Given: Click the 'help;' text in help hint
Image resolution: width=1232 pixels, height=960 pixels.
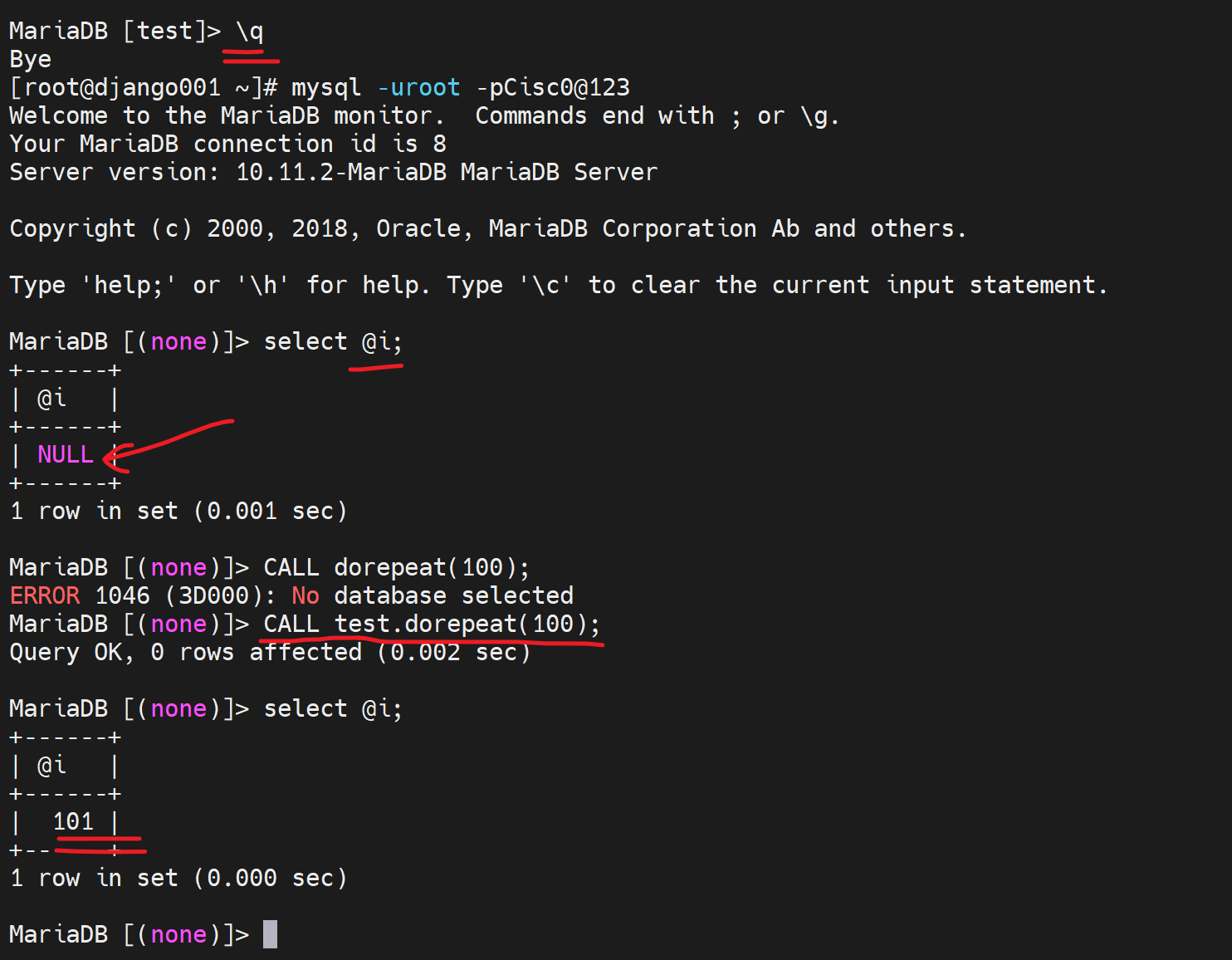Looking at the screenshot, I should (x=129, y=286).
